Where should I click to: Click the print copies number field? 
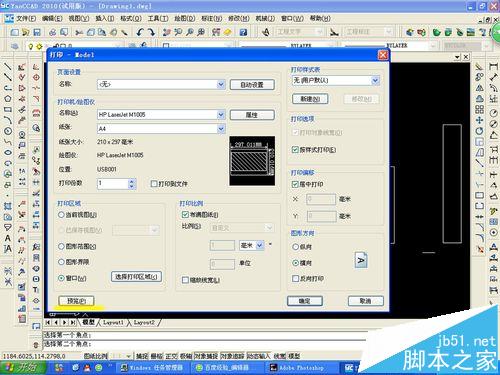click(113, 184)
